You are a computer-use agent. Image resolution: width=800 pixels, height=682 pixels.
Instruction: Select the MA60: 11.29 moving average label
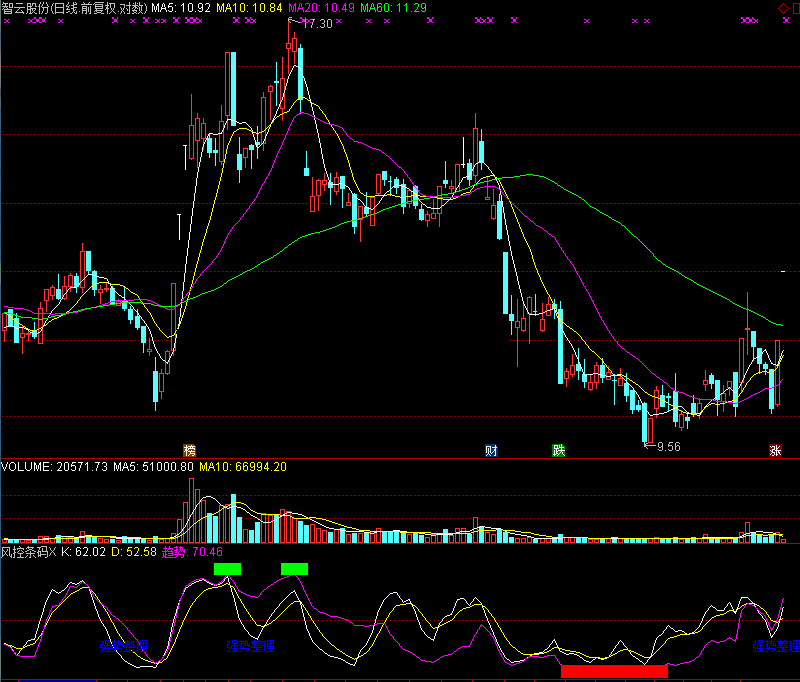[x=393, y=8]
